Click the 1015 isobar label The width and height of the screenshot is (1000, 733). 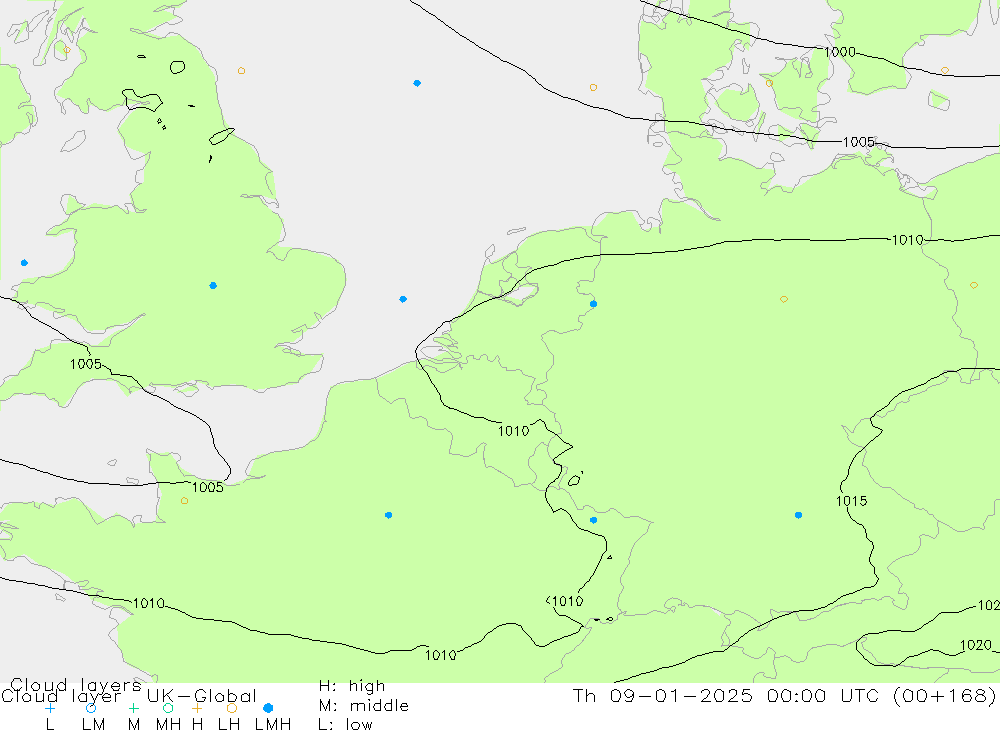pos(851,501)
